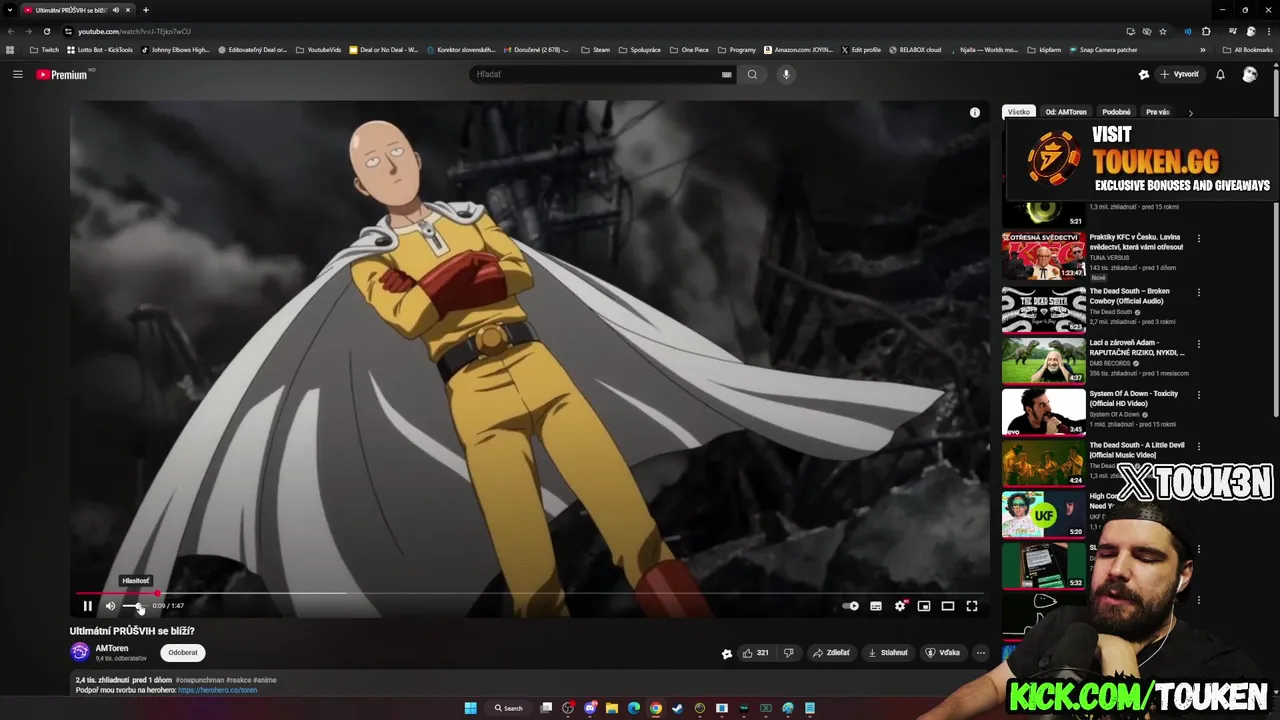Seek on the video progress bar
This screenshot has height=720, width=1280.
pyautogui.click(x=530, y=593)
